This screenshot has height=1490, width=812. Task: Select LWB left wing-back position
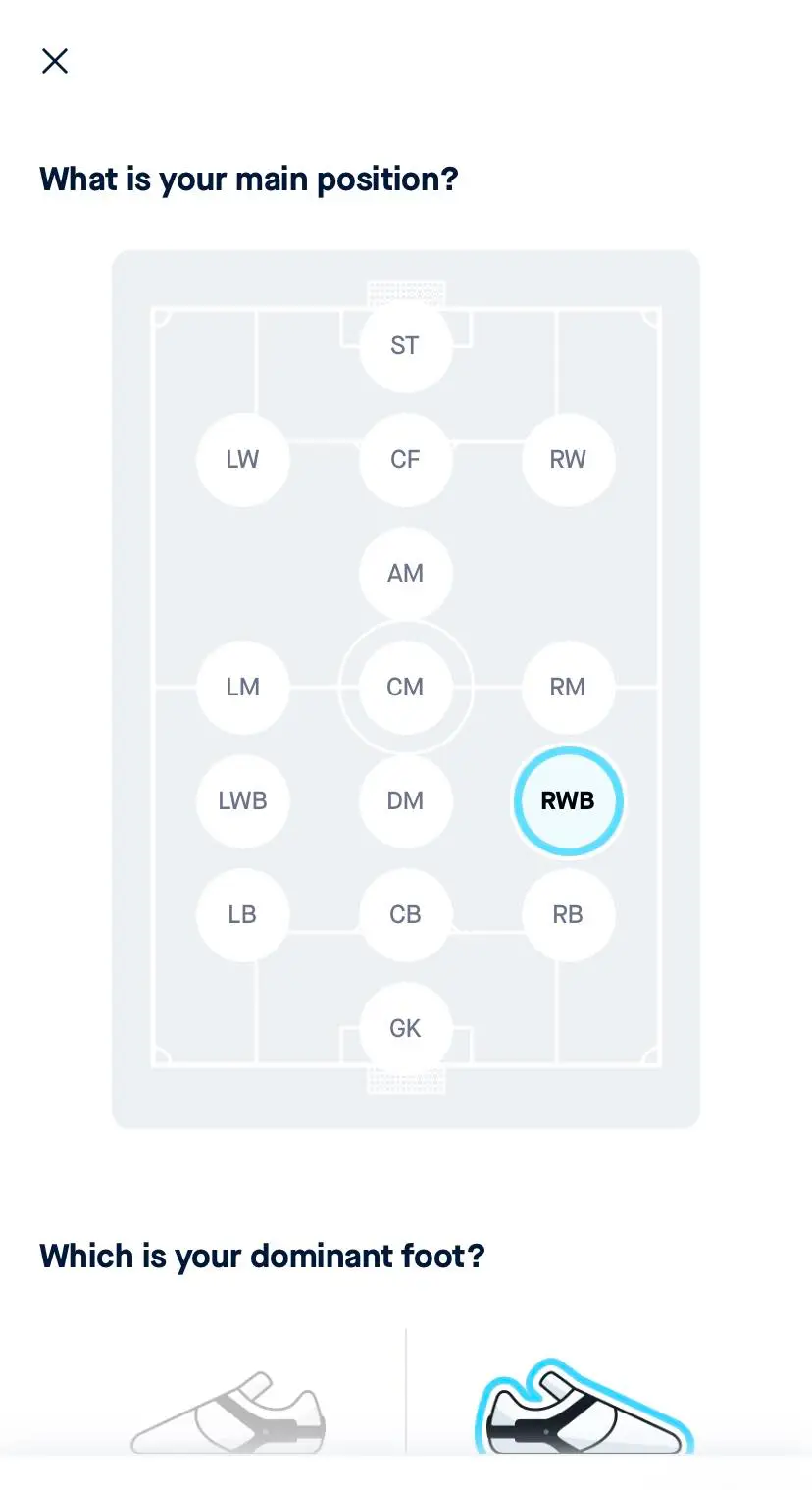click(242, 800)
